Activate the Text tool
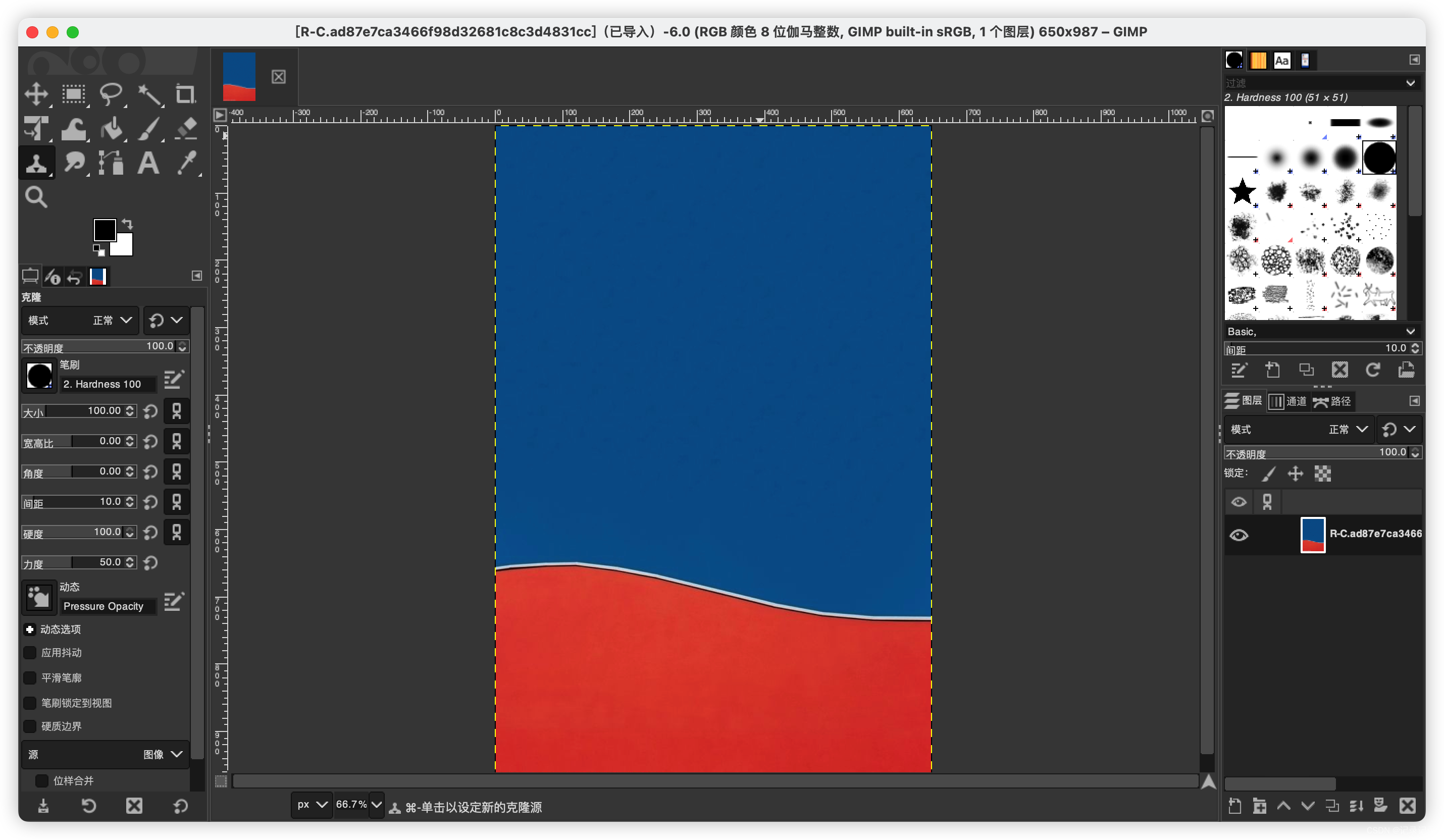 point(148,163)
